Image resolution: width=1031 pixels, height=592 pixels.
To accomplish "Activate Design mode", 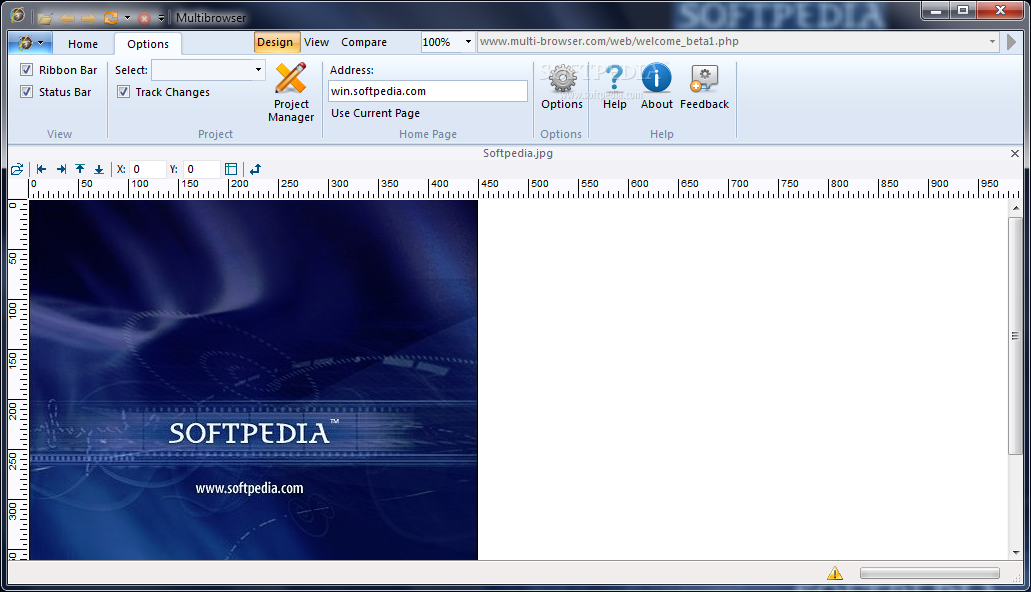I will click(275, 42).
